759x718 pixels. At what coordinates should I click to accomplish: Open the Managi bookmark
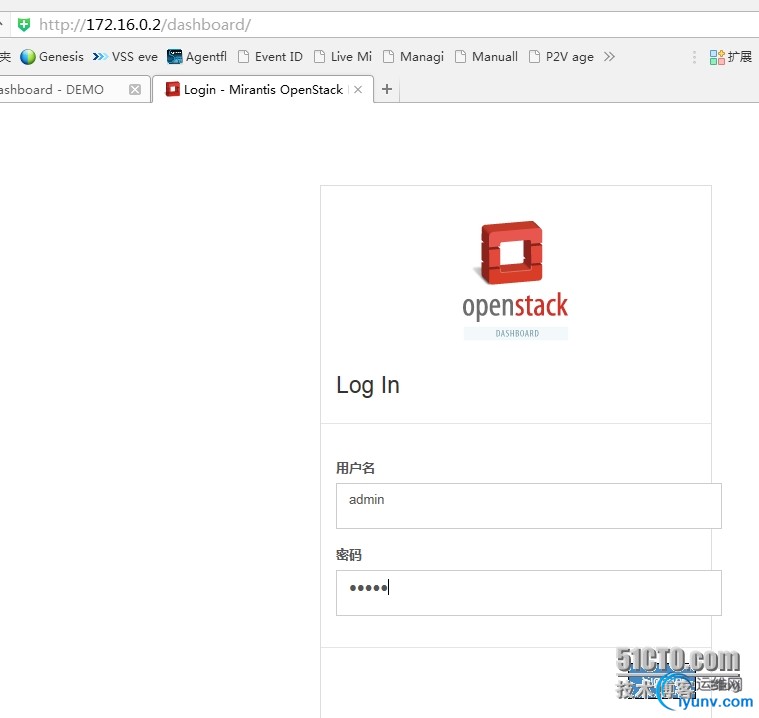(413, 57)
